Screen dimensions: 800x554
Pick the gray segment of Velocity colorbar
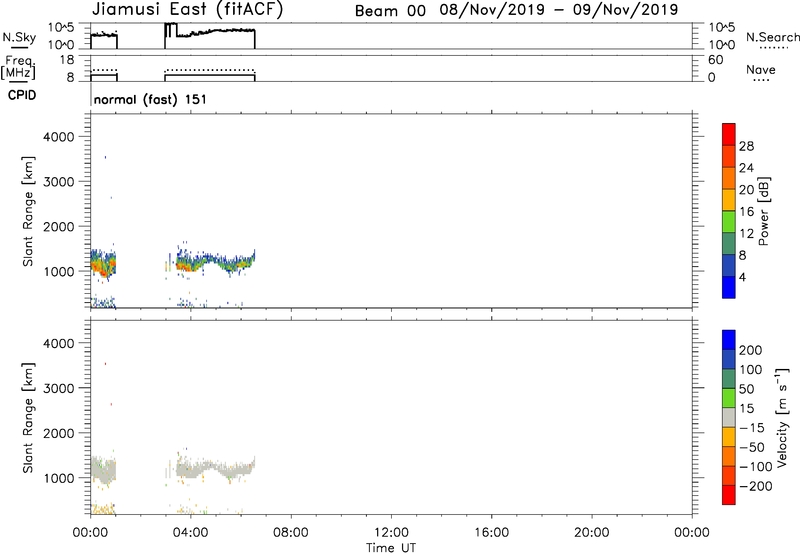(x=729, y=417)
